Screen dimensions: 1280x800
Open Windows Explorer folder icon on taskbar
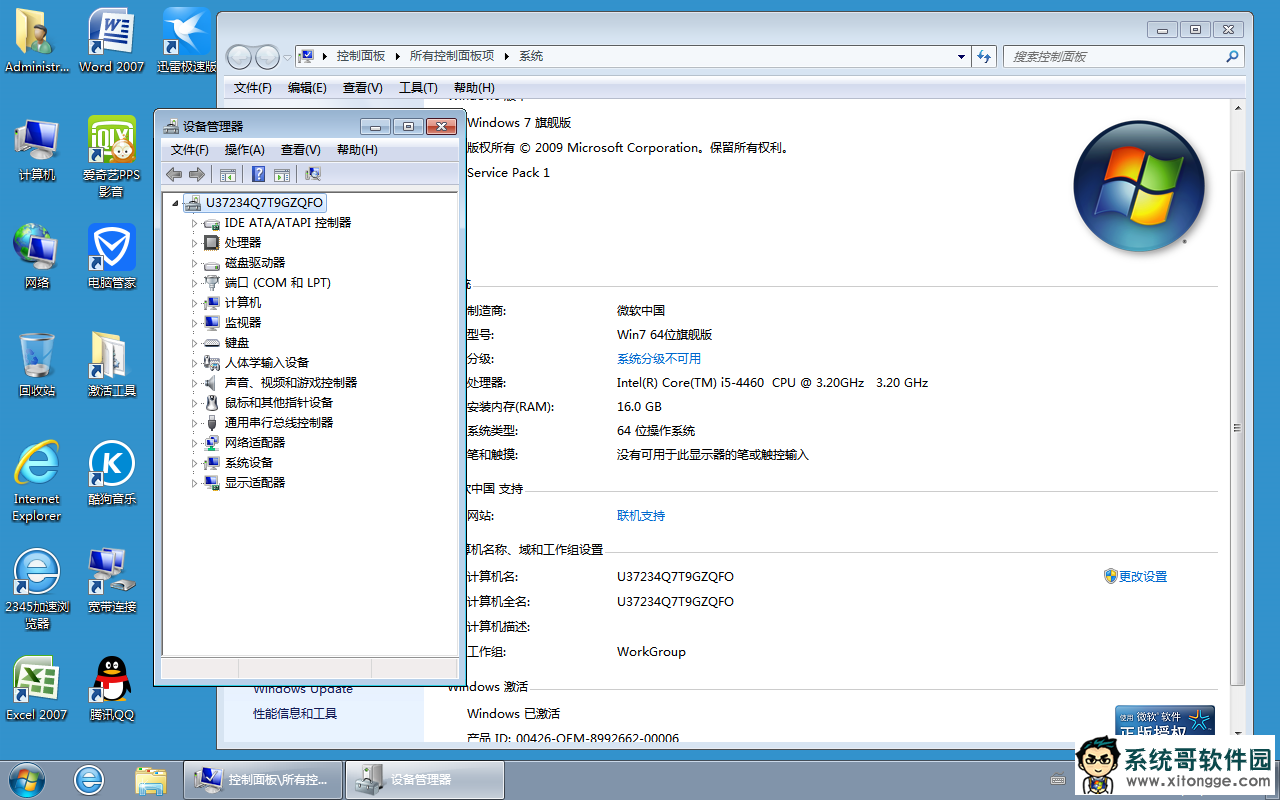point(151,779)
